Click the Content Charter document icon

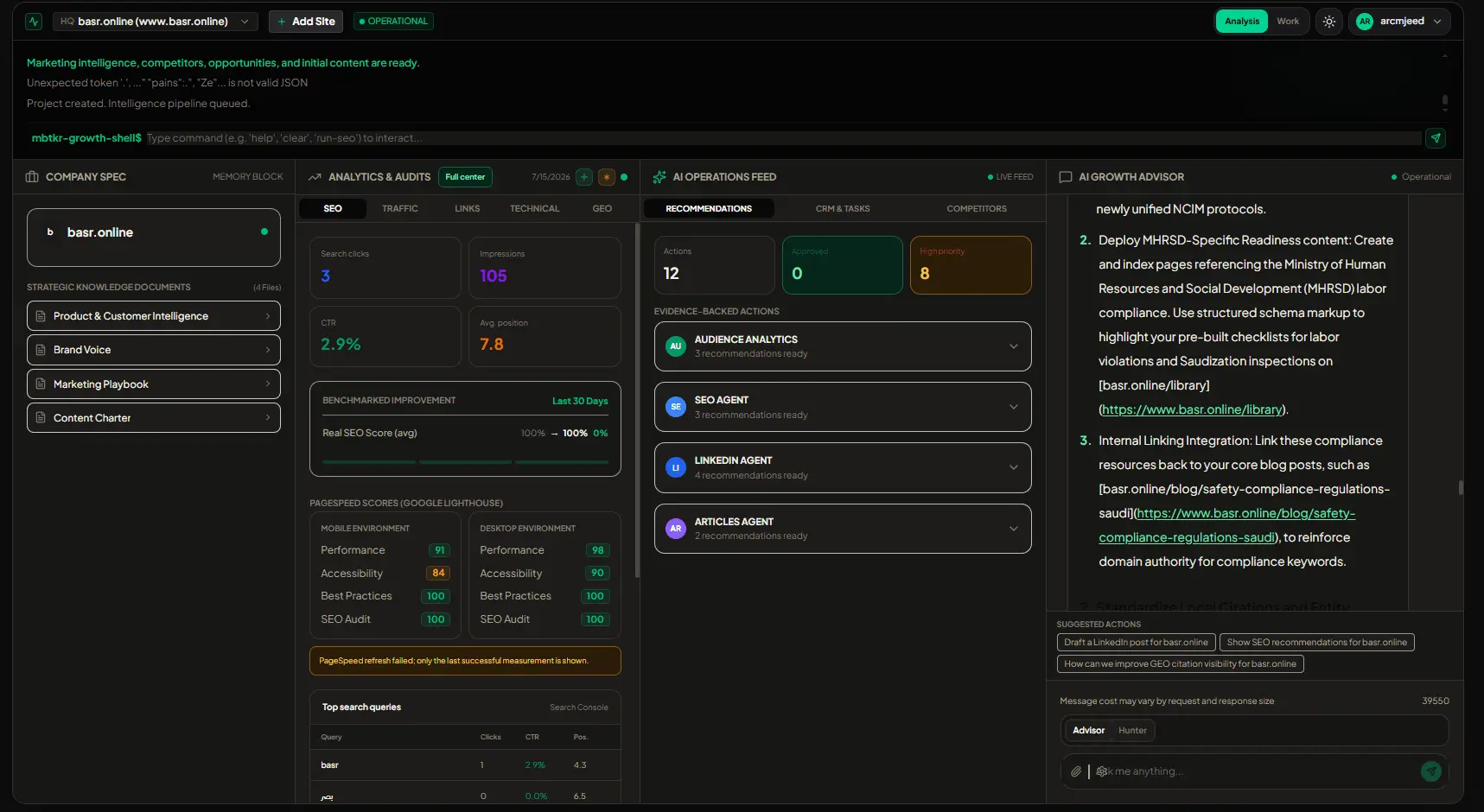coord(41,418)
